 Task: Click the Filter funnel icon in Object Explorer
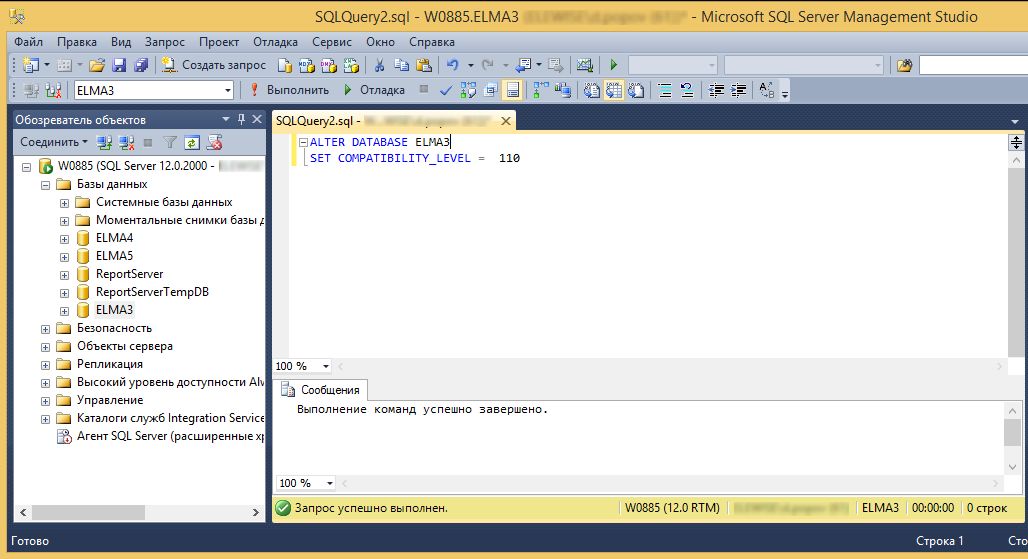click(170, 142)
